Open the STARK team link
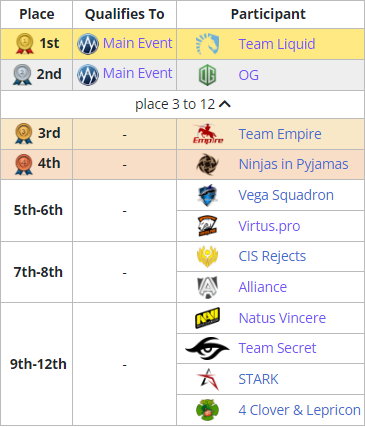Screen dimensions: 365x427 [x=258, y=379]
